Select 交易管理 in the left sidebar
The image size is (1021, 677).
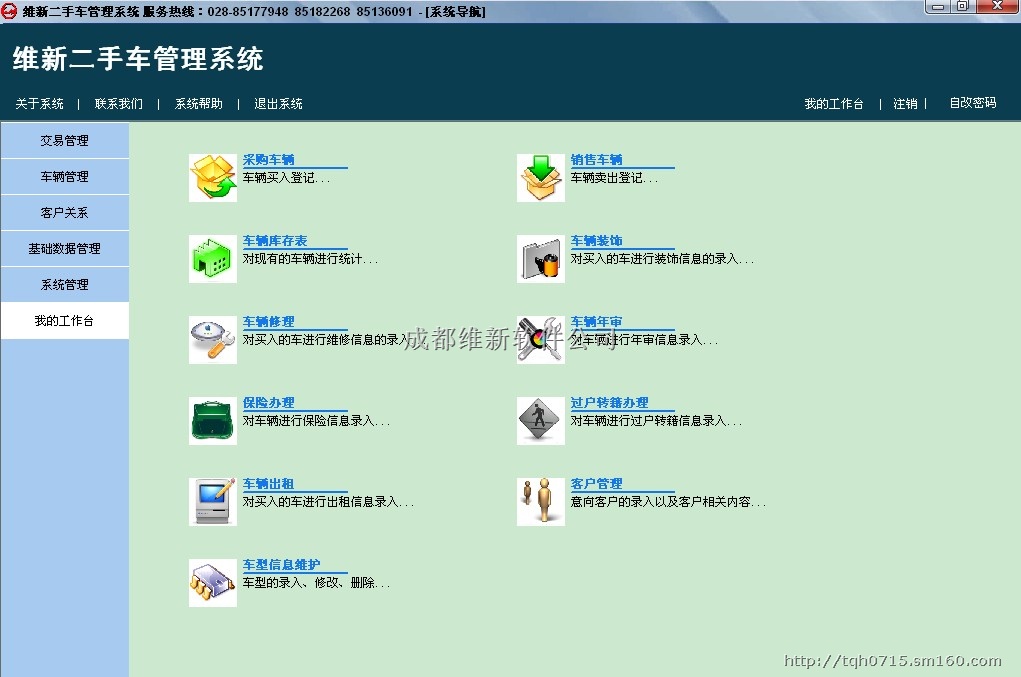coord(64,141)
